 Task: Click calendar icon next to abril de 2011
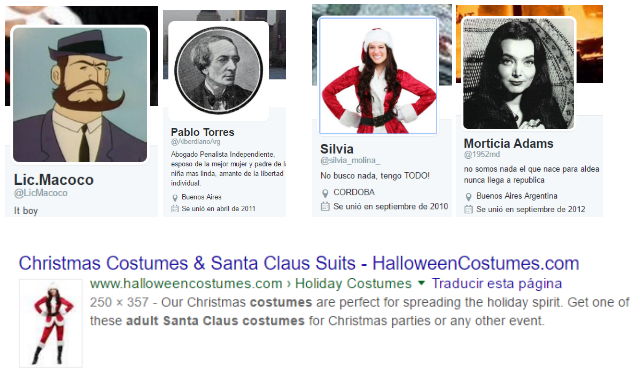click(175, 209)
